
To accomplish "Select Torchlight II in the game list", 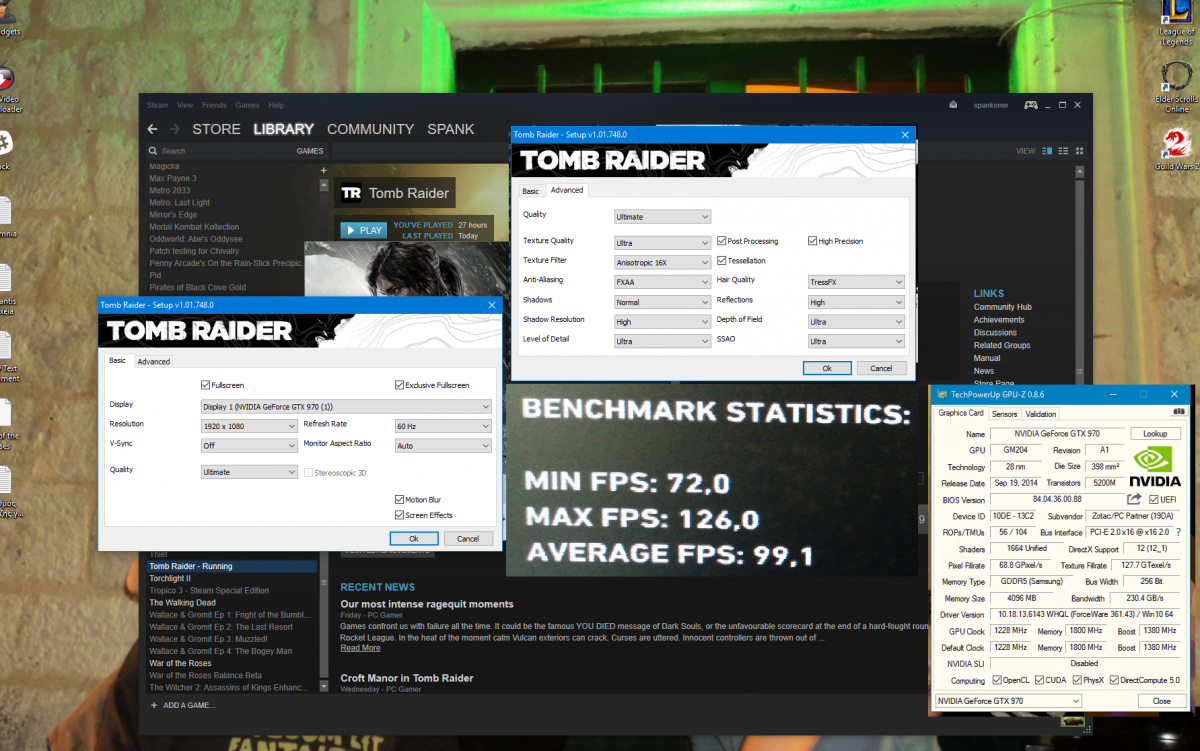I will (170, 578).
